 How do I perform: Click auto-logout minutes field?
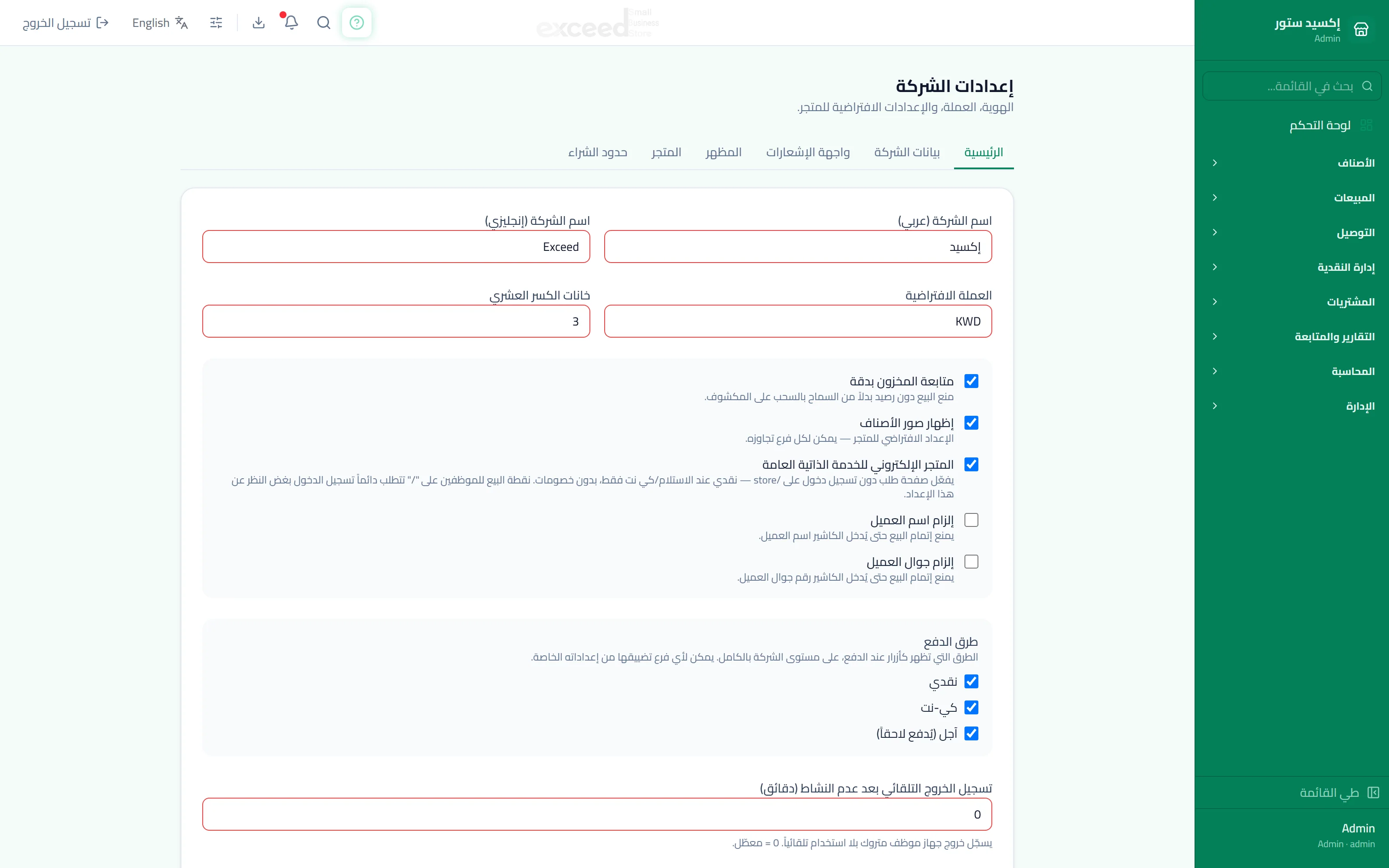click(597, 814)
